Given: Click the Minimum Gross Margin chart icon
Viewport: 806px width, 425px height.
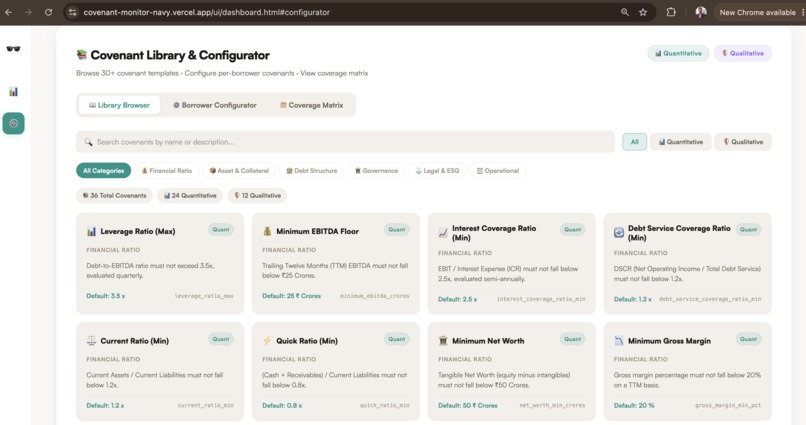Looking at the screenshot, I should click(x=619, y=341).
